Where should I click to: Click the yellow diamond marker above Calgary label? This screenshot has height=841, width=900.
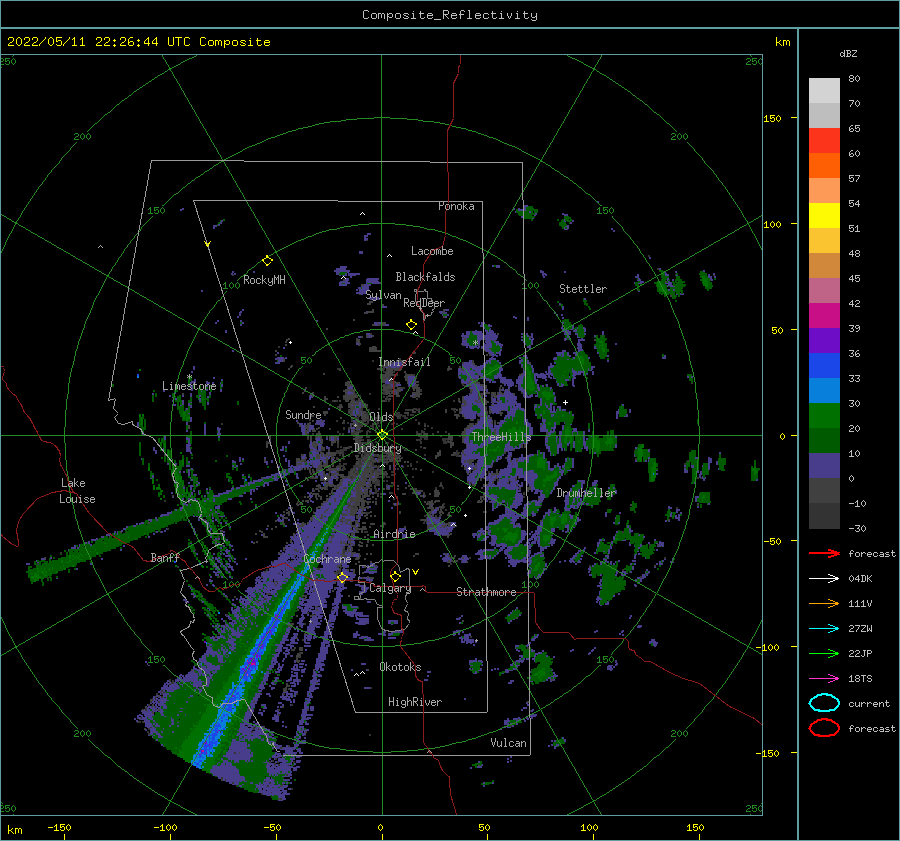point(395,576)
